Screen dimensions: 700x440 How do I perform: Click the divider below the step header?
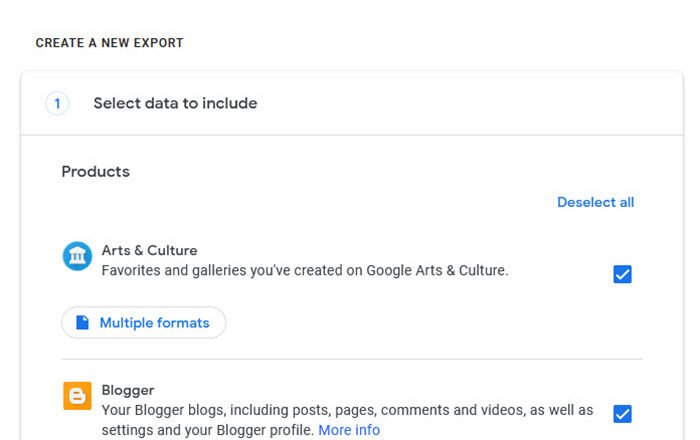coord(351,135)
